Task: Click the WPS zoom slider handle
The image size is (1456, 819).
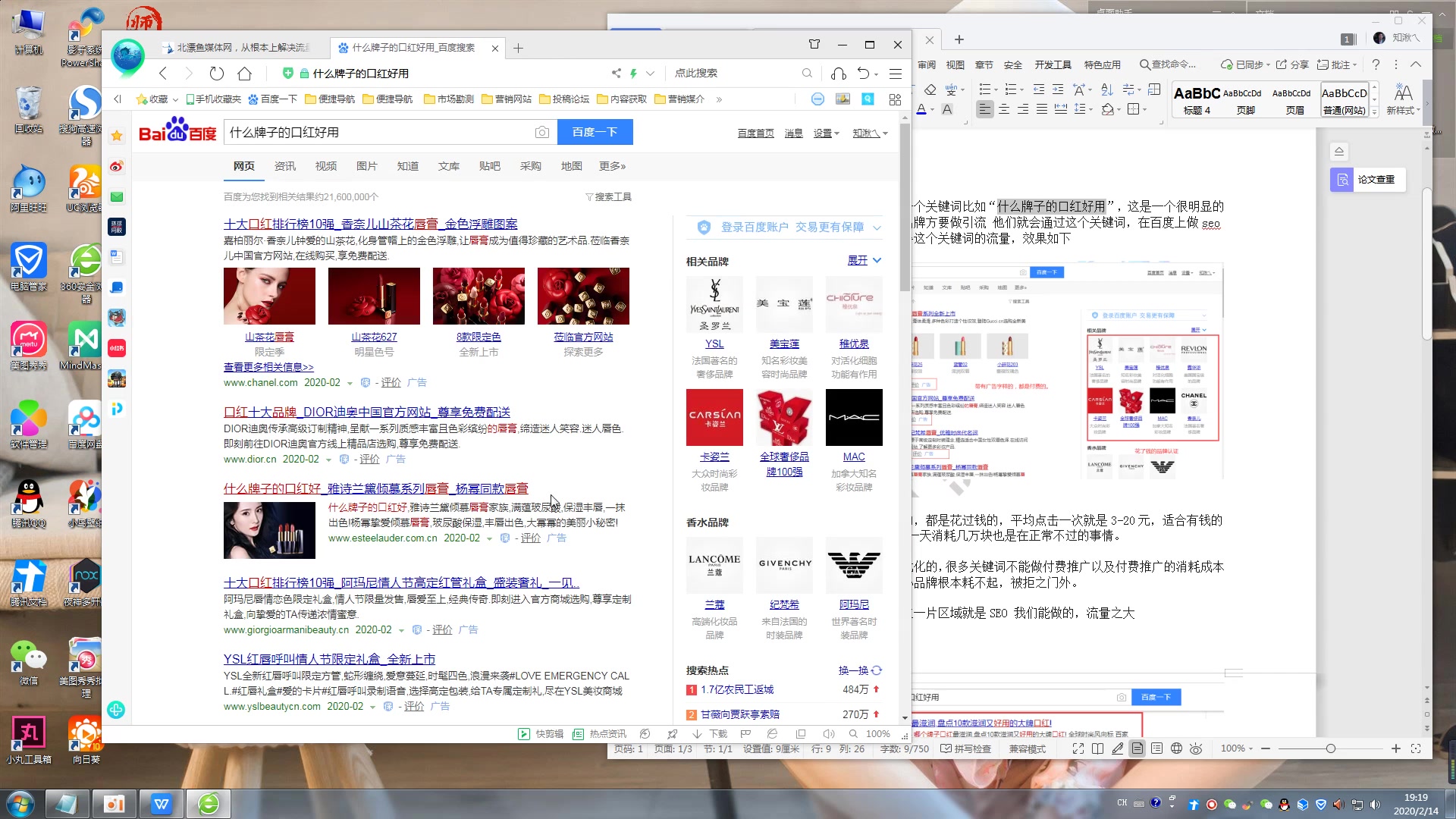Action: pyautogui.click(x=1330, y=748)
